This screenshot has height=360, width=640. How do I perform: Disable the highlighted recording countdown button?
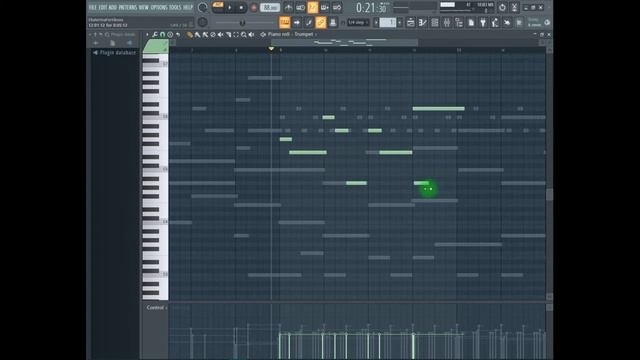click(x=313, y=7)
